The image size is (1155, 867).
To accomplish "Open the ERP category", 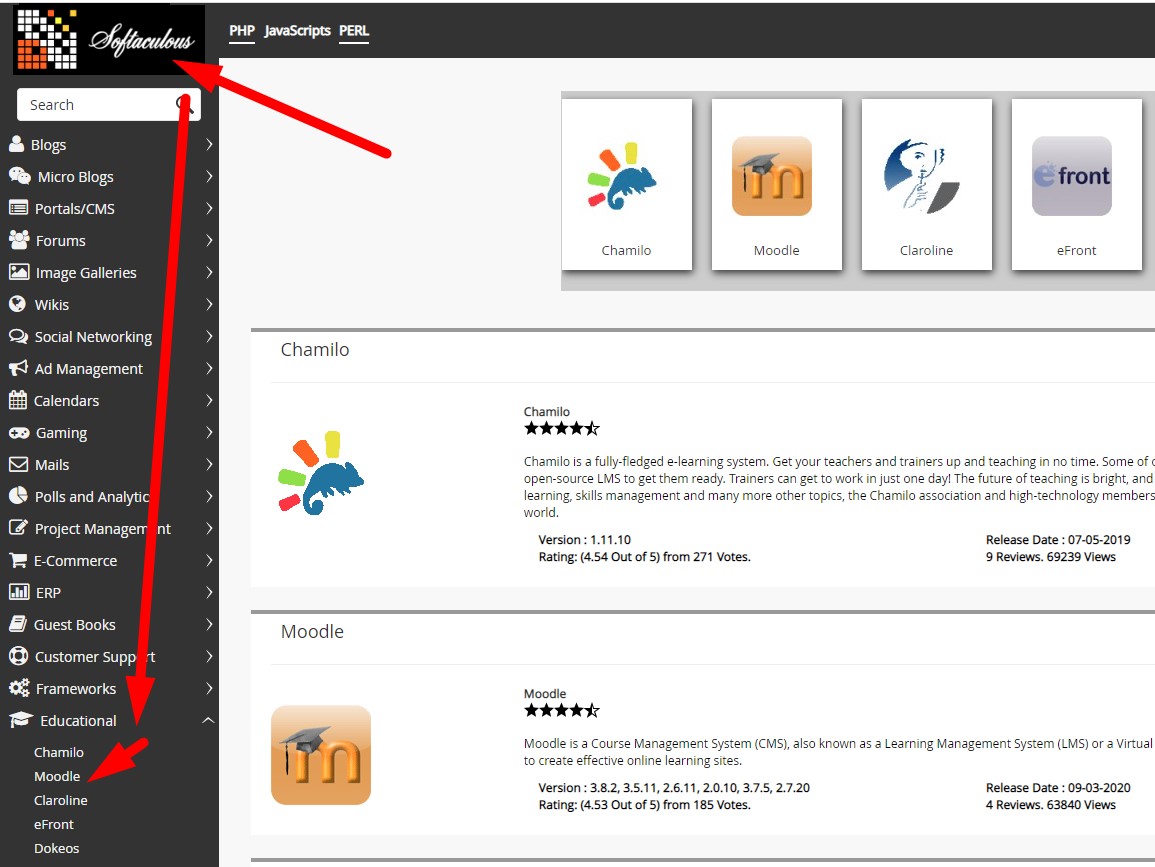I will point(49,592).
